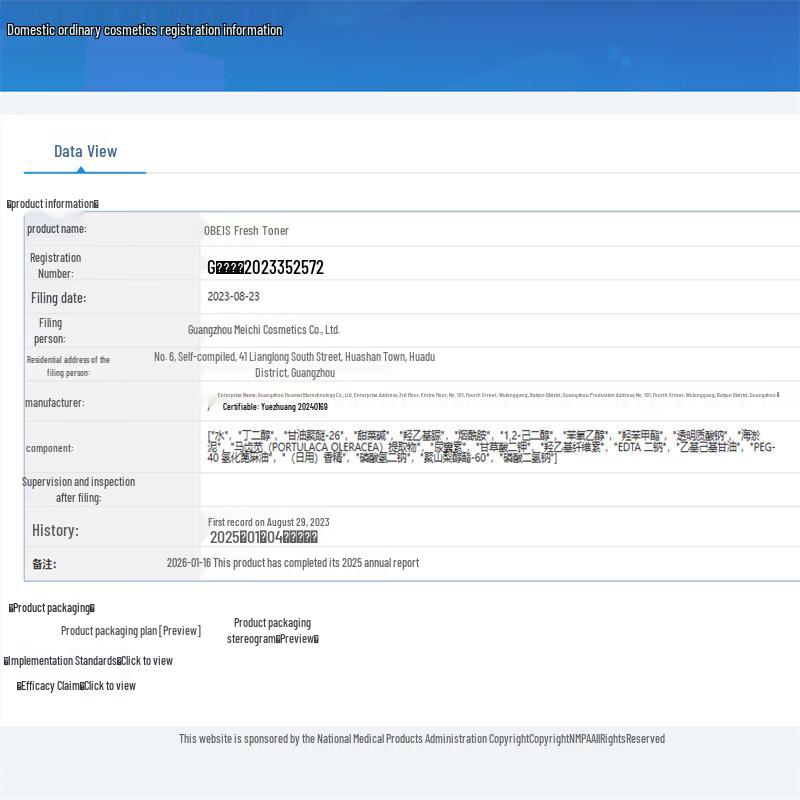Select filing person Guangzhou Meichi Cosmetics Co., Ltd.
This screenshot has width=800, height=800.
click(264, 330)
